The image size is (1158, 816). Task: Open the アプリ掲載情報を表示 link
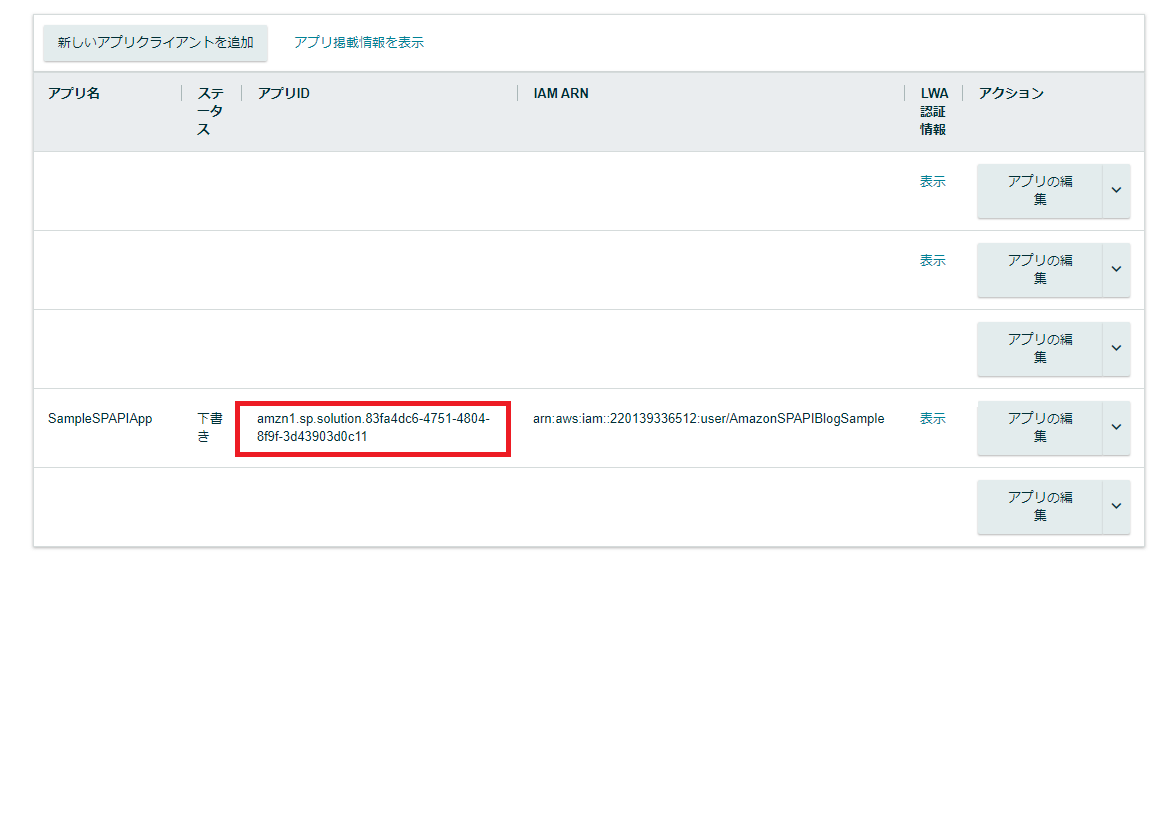tap(359, 43)
